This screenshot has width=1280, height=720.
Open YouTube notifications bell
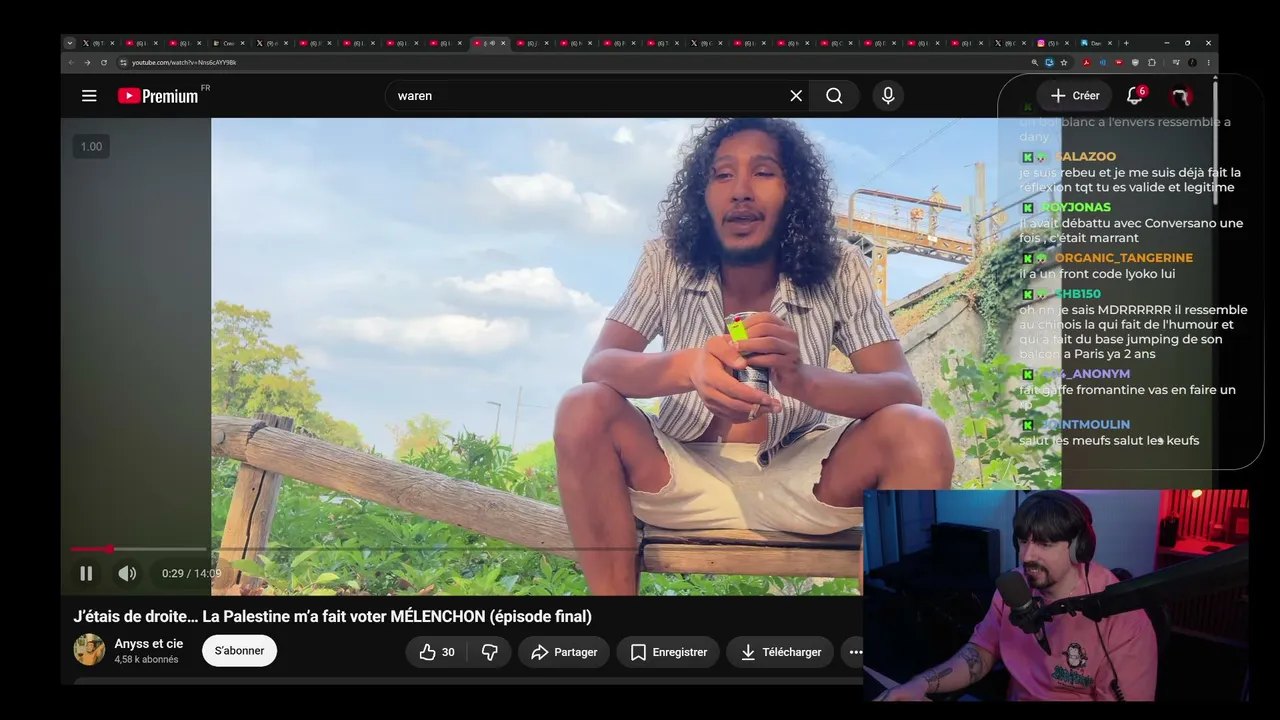(x=1135, y=96)
